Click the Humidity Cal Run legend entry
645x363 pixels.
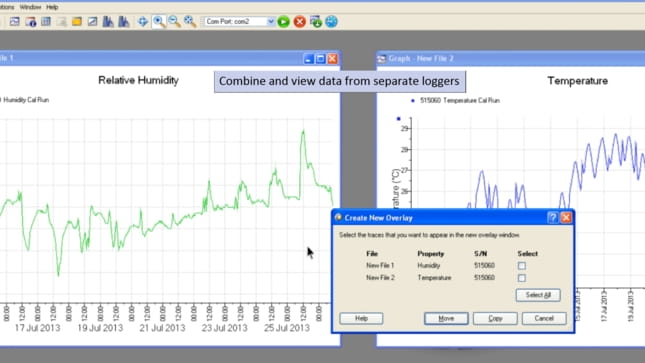[x=26, y=100]
